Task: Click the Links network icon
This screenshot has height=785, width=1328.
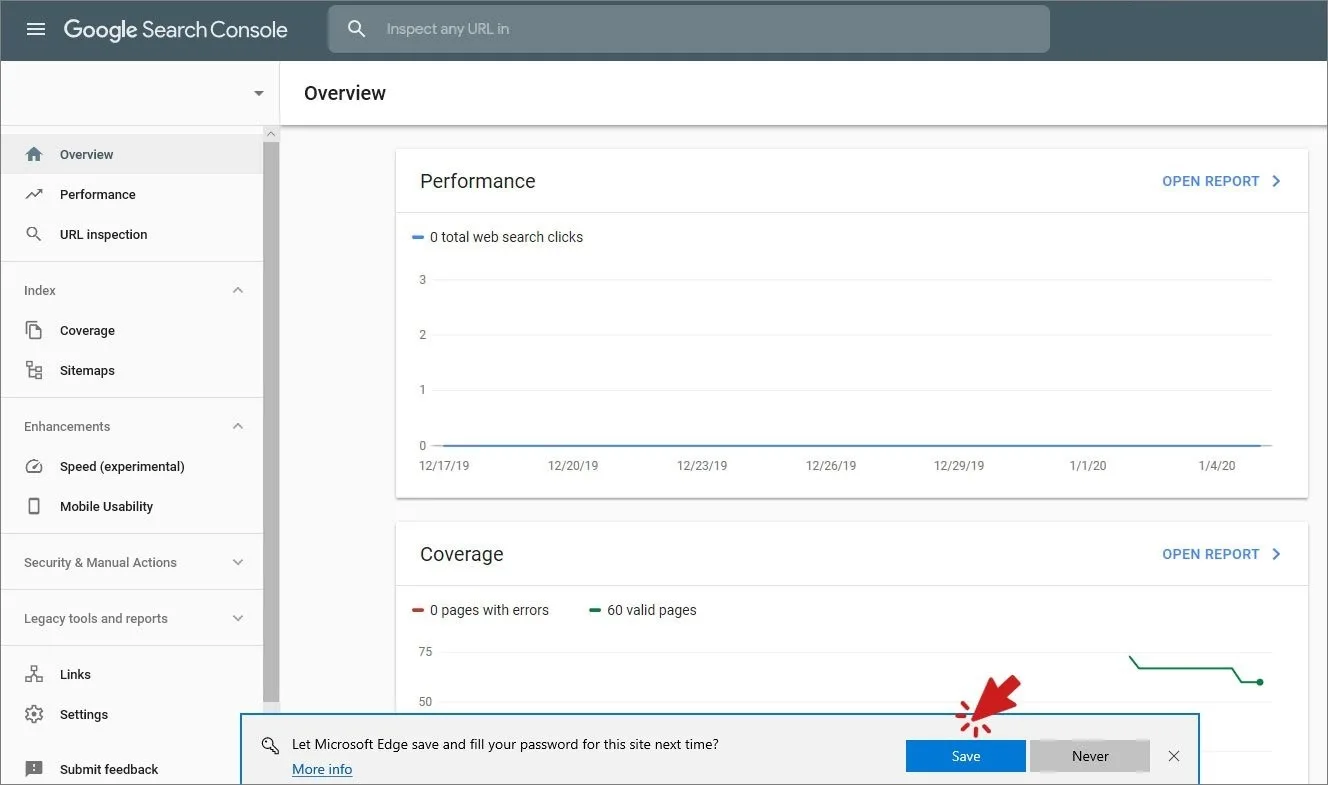Action: tap(34, 674)
